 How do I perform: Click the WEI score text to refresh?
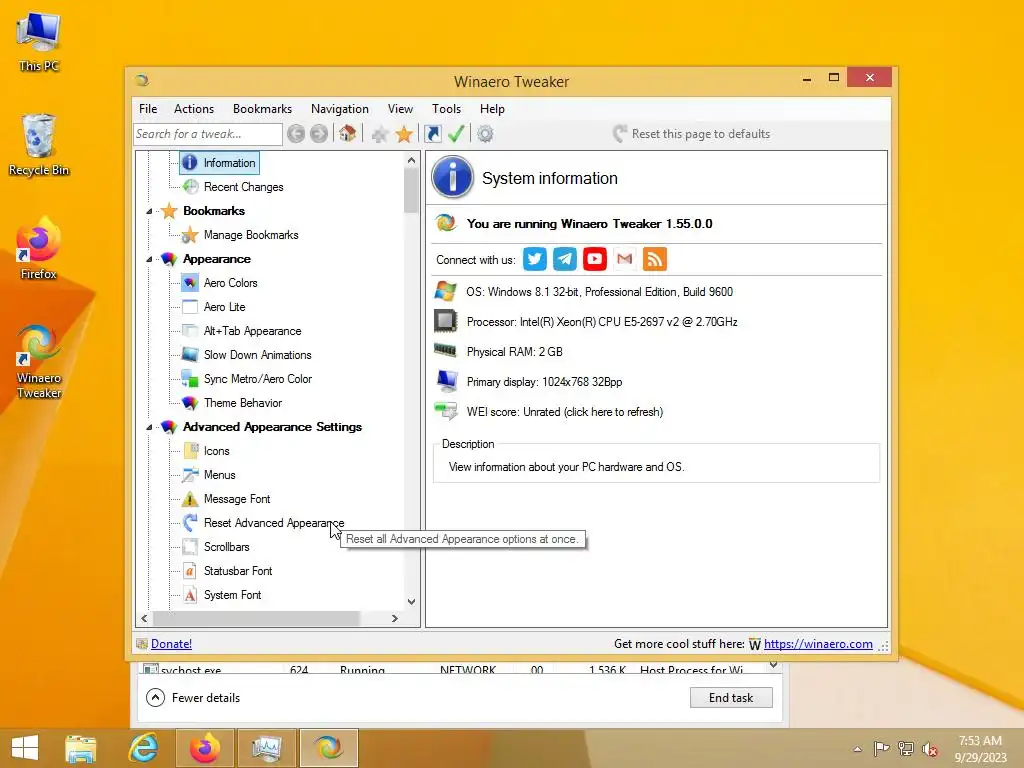click(565, 412)
